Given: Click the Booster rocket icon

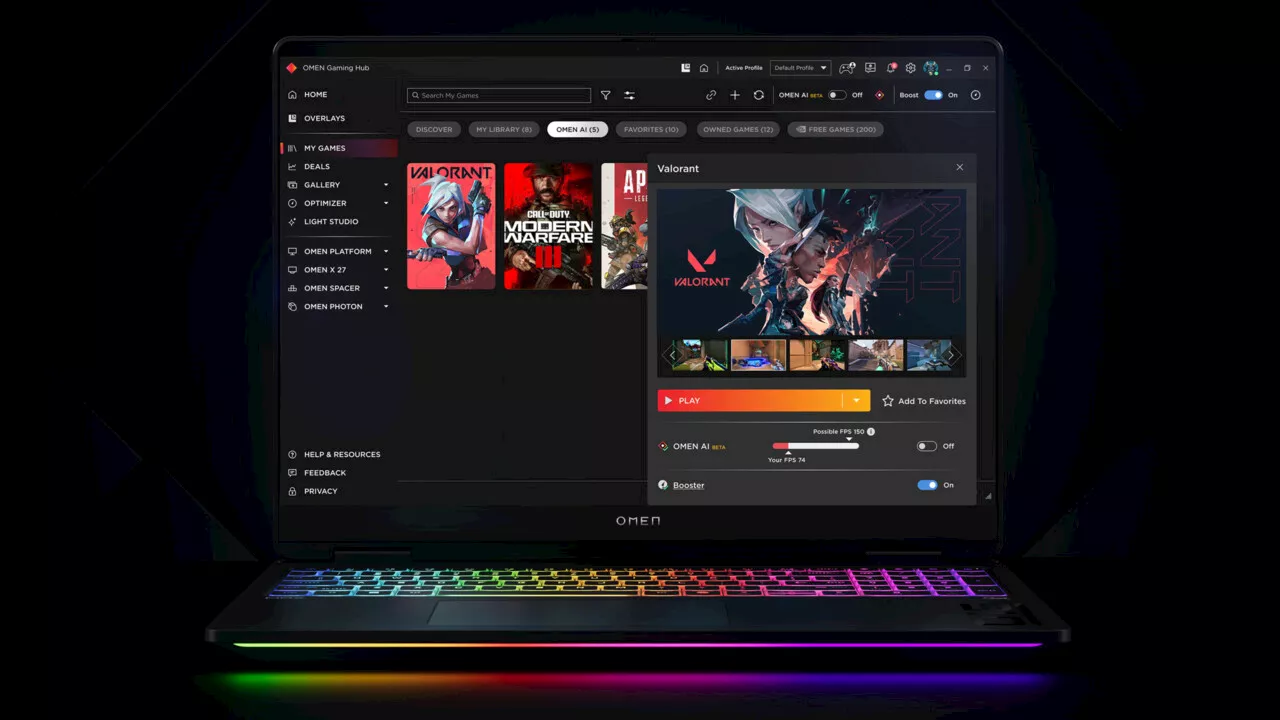Looking at the screenshot, I should click(663, 485).
